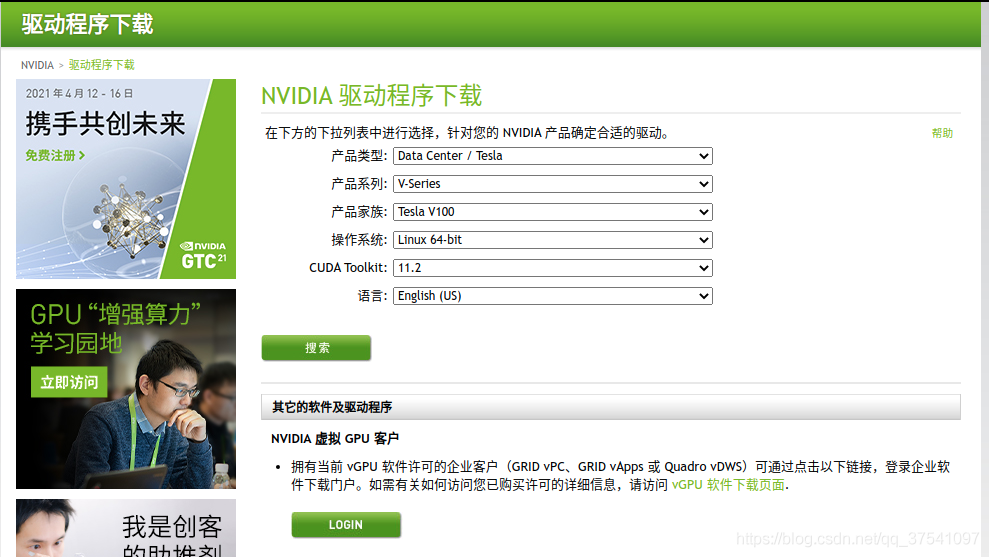Open the 产品类型 dropdown

[552, 156]
